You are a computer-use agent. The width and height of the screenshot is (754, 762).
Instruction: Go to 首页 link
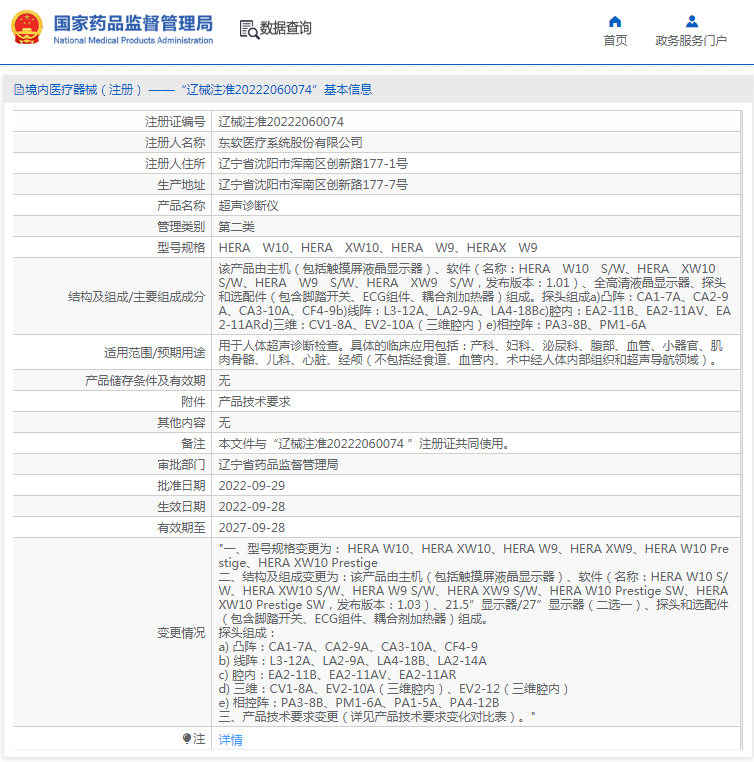(615, 40)
